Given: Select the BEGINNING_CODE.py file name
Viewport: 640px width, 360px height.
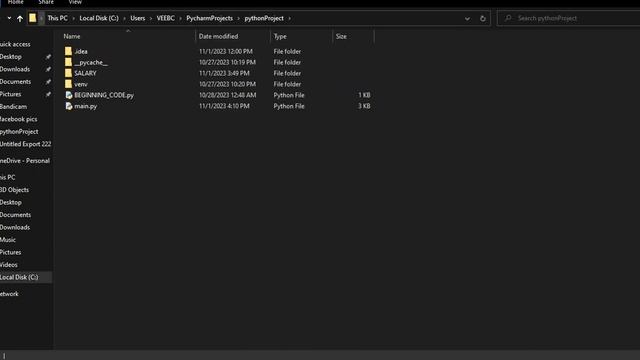Looking at the screenshot, I should tap(104, 95).
